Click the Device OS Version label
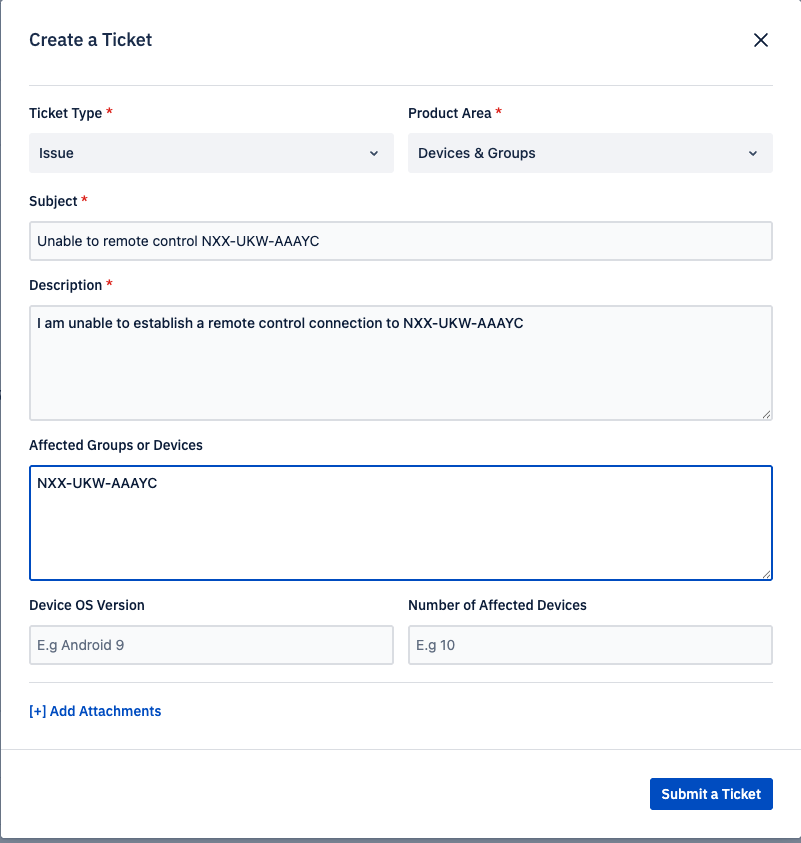The height and width of the screenshot is (843, 801). (x=87, y=605)
